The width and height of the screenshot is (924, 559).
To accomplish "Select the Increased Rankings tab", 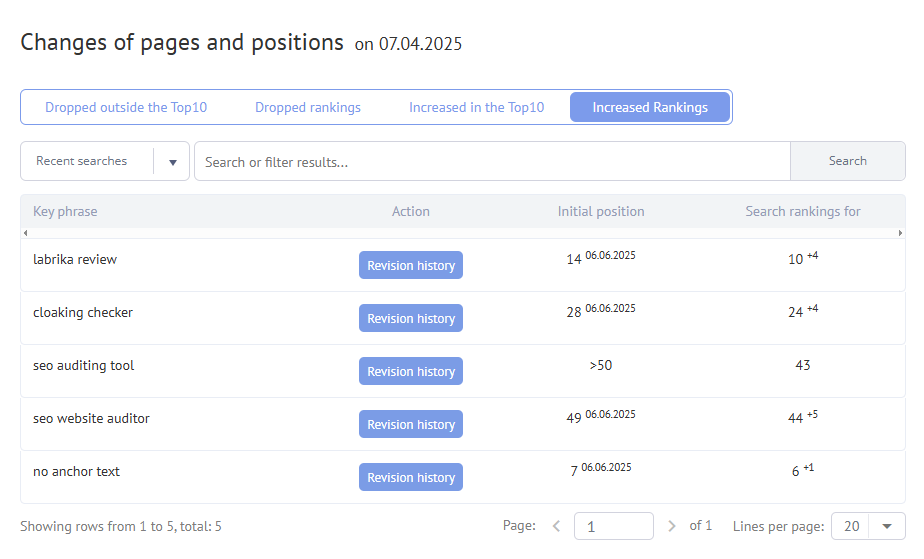I will tap(650, 107).
